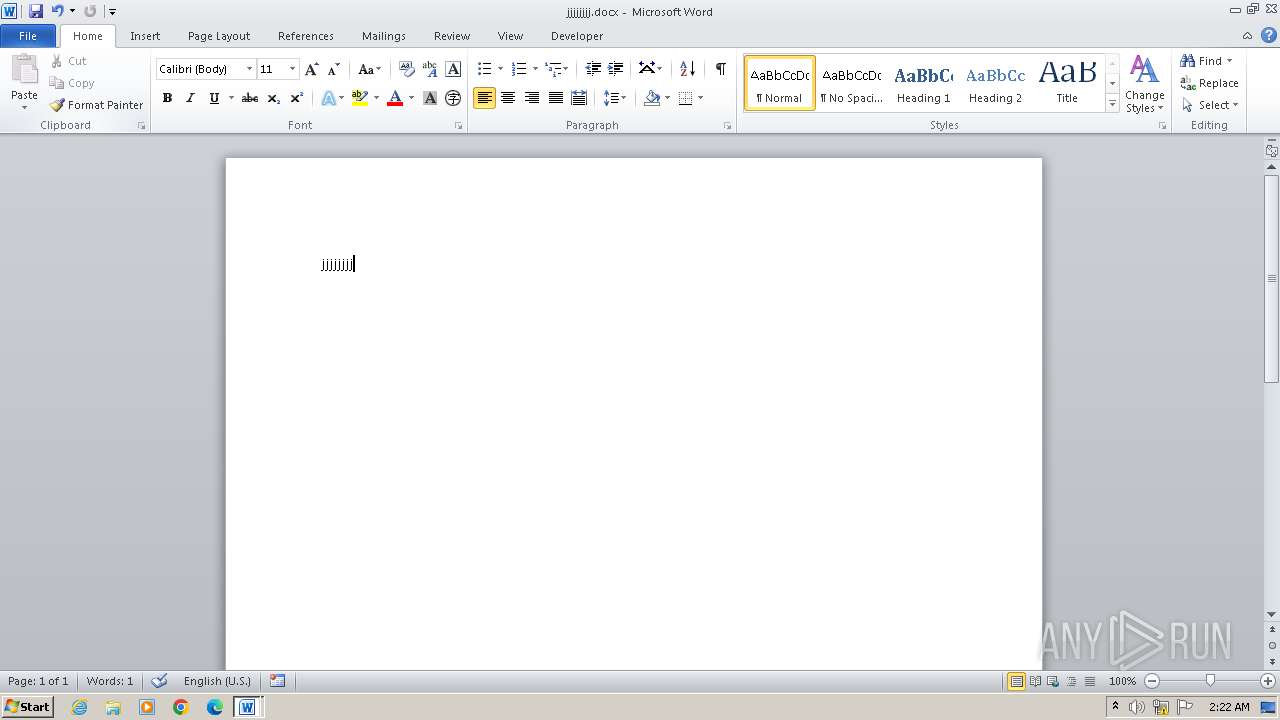This screenshot has height=720, width=1280.
Task: Click the Shrink Font icon
Action: tap(334, 69)
